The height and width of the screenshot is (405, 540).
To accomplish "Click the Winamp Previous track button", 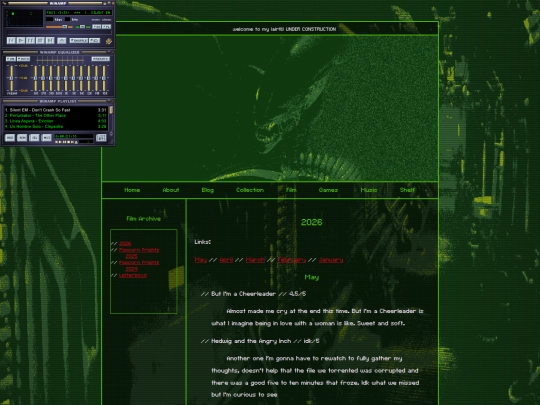I will pos(11,41).
